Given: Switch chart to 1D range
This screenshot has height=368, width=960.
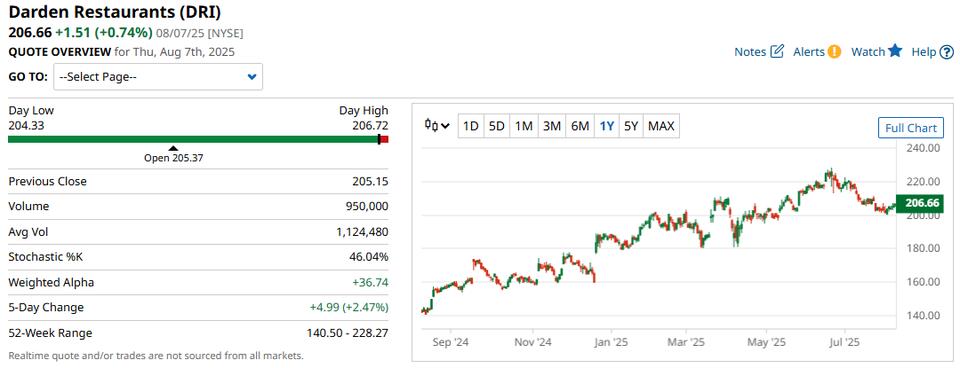Looking at the screenshot, I should [x=470, y=127].
